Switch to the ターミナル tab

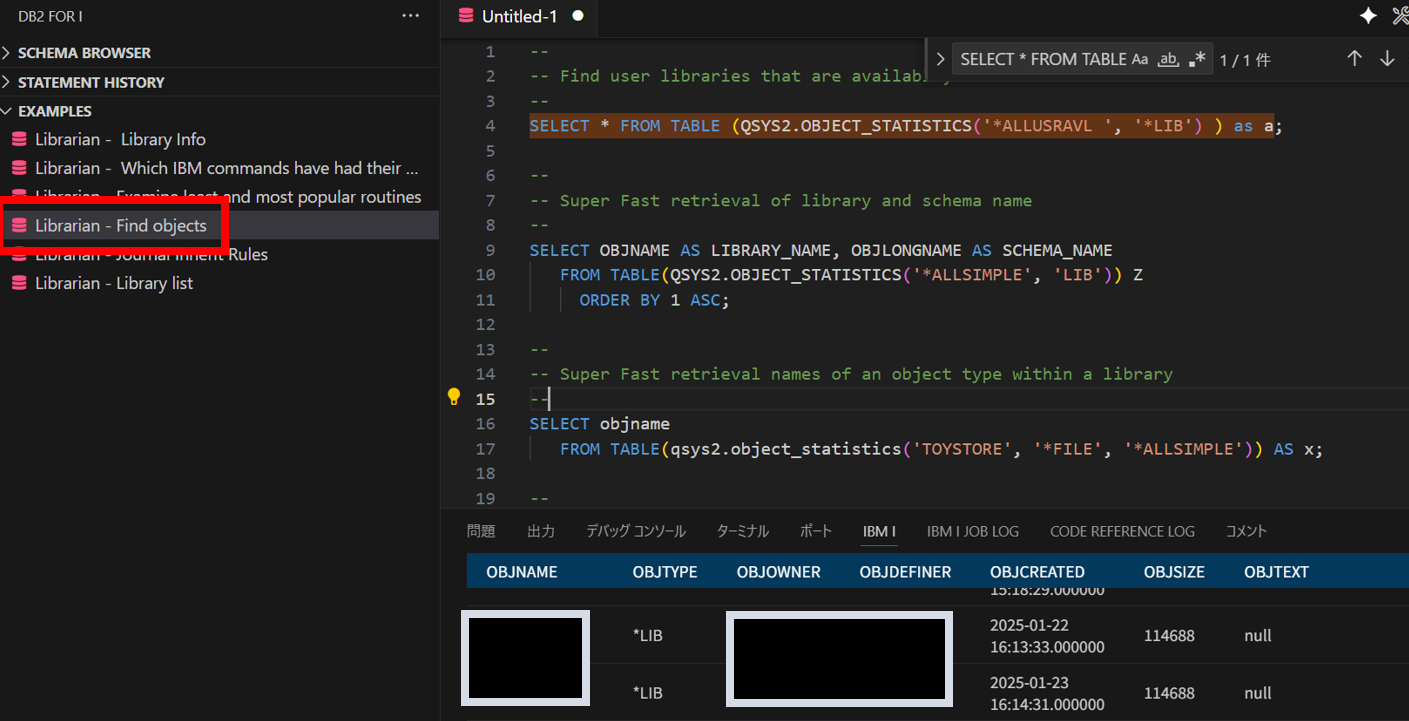click(743, 531)
